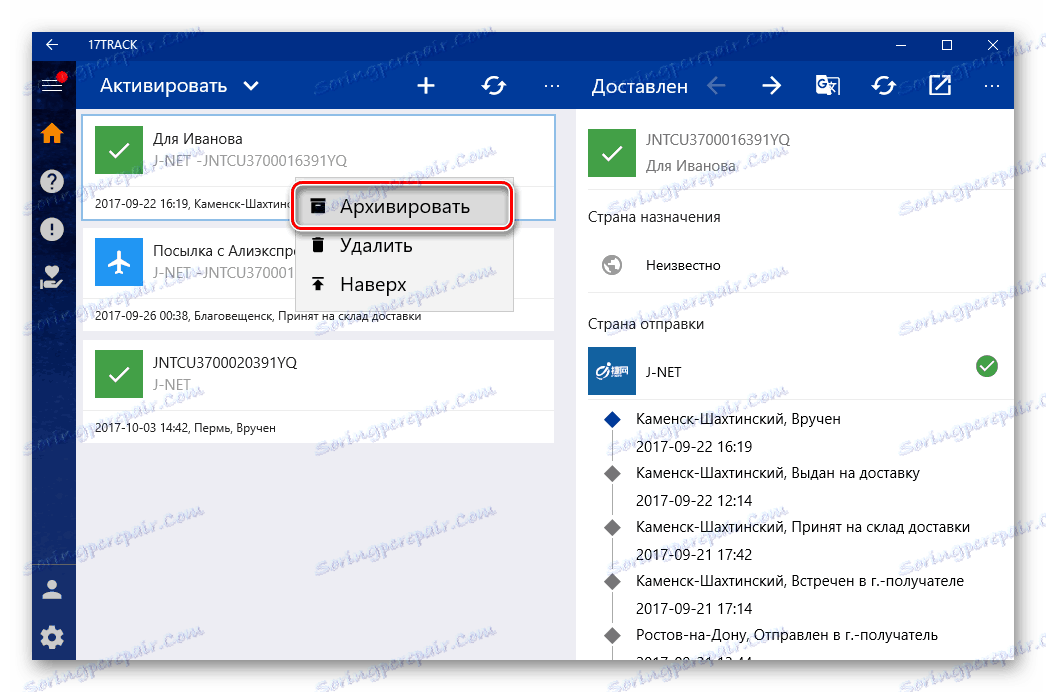
Task: Select parcel card JNTCU3700020391YQ
Action: [x=318, y=392]
